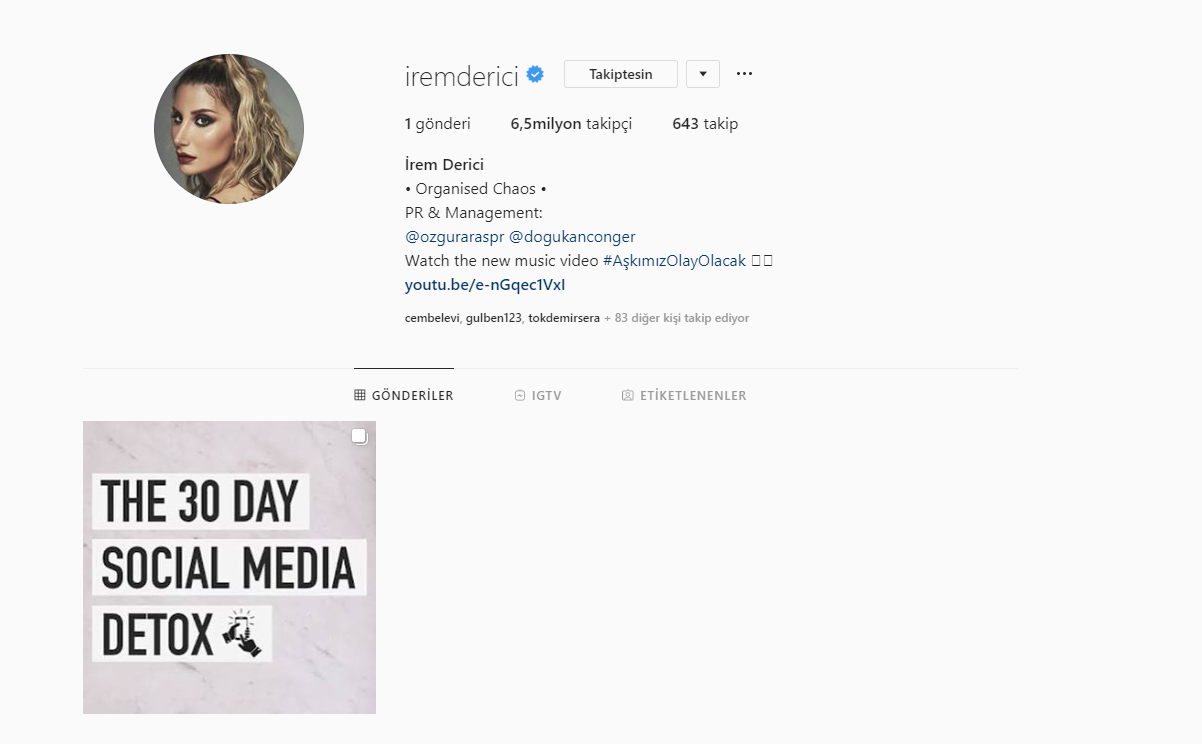Select the GÖNDERİLER tab
The image size is (1202, 744).
tap(404, 395)
